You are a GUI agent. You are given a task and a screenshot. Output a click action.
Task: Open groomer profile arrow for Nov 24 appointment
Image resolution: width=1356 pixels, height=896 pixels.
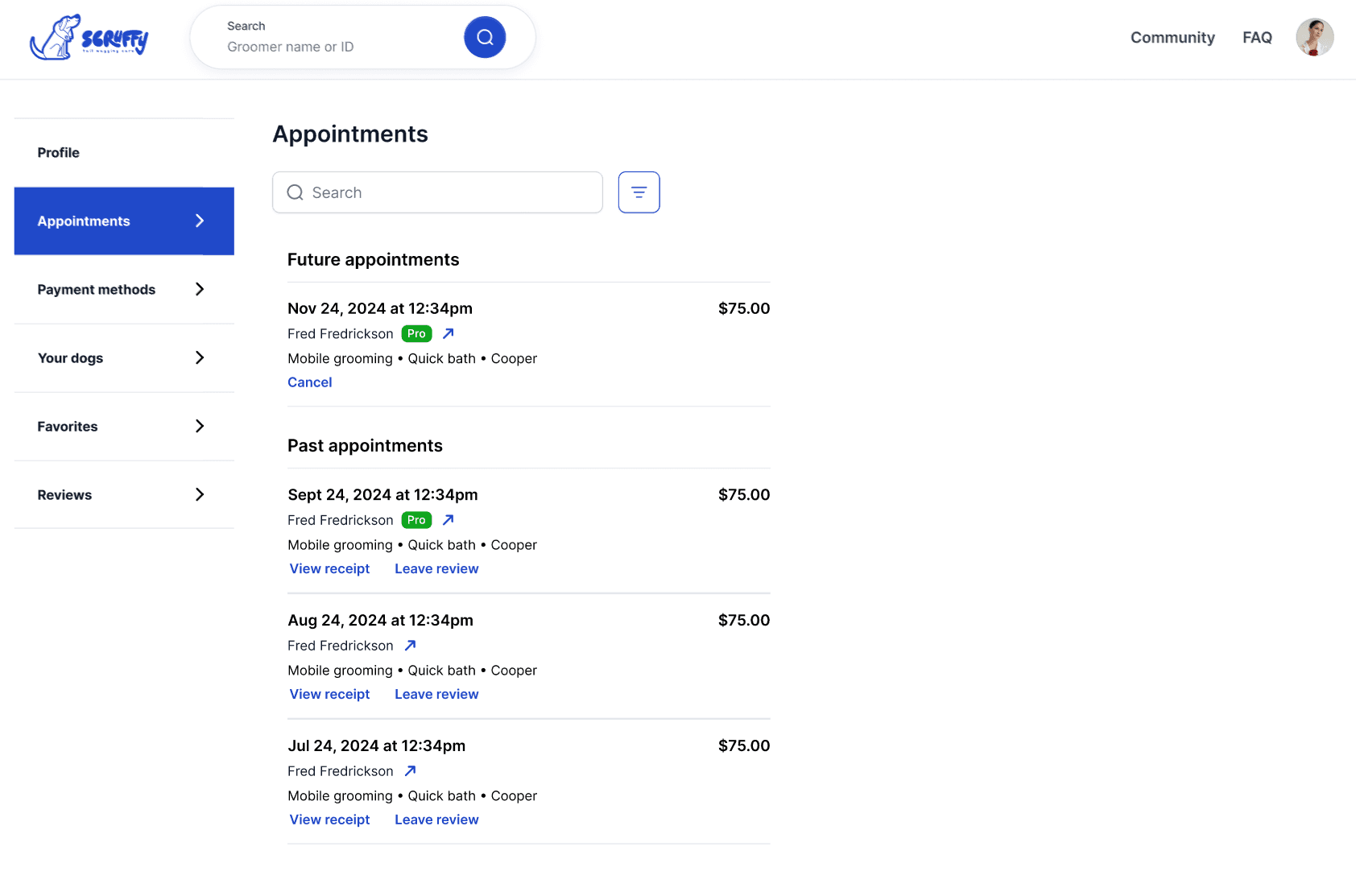click(x=449, y=333)
